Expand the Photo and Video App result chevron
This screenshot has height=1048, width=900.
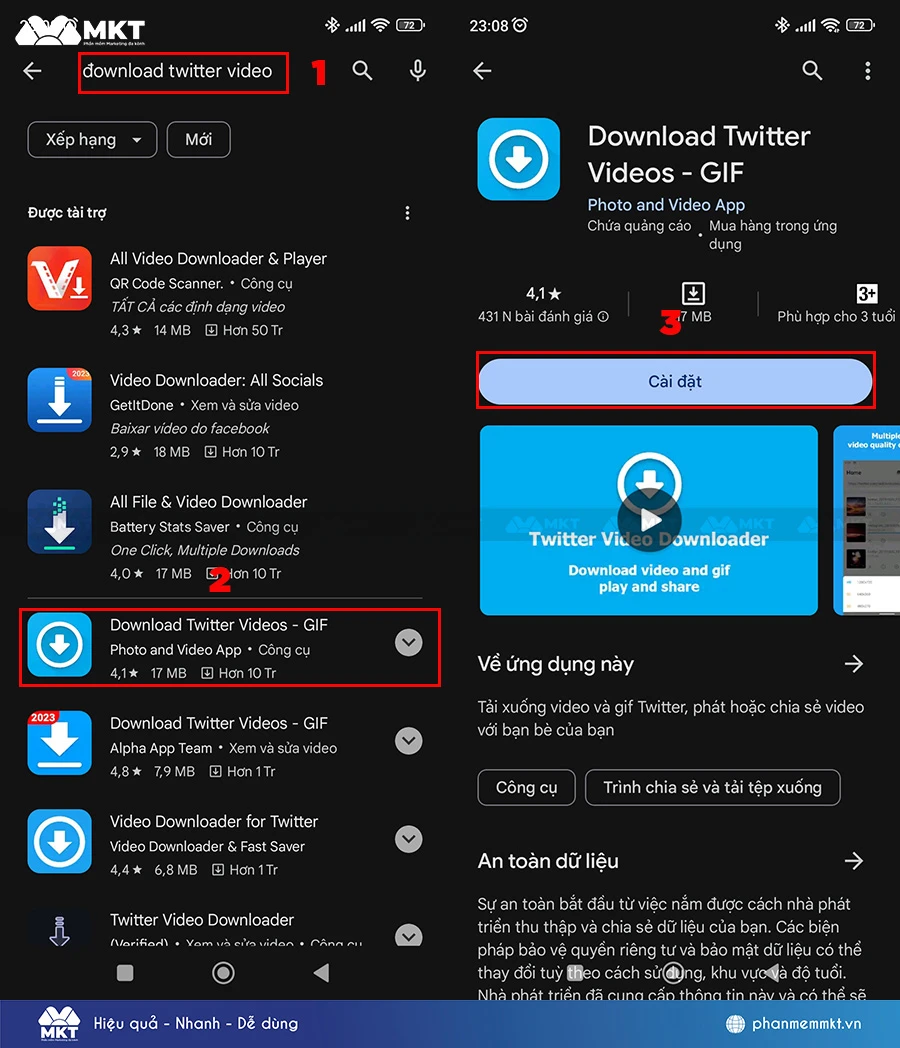tap(408, 642)
